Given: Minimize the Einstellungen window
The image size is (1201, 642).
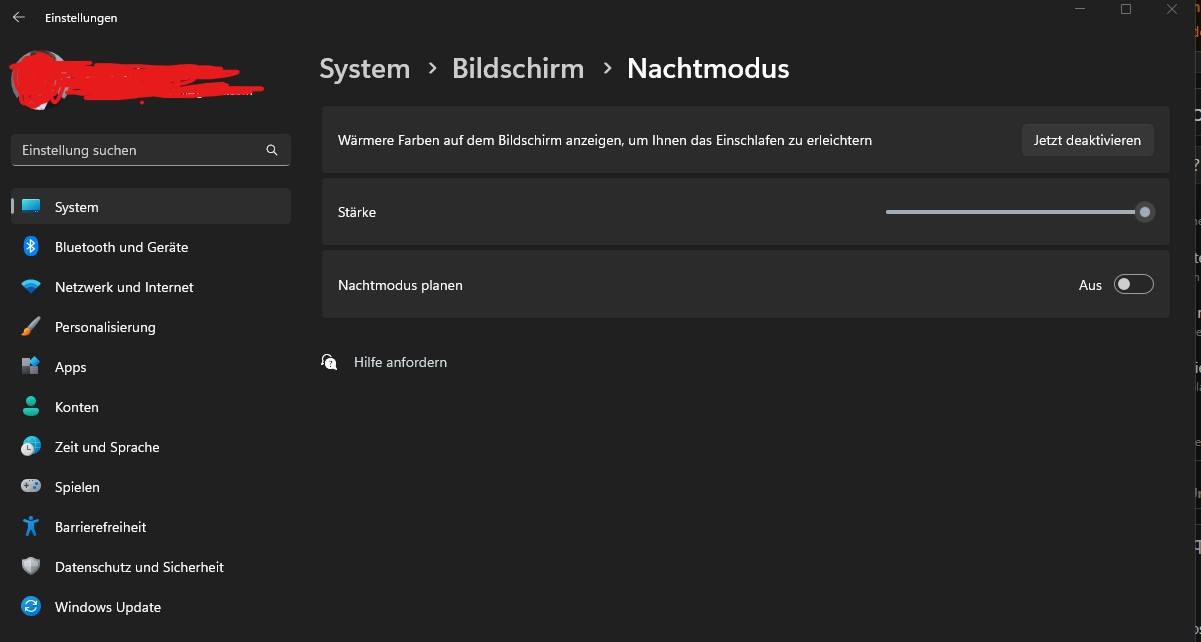Looking at the screenshot, I should pyautogui.click(x=1080, y=9).
